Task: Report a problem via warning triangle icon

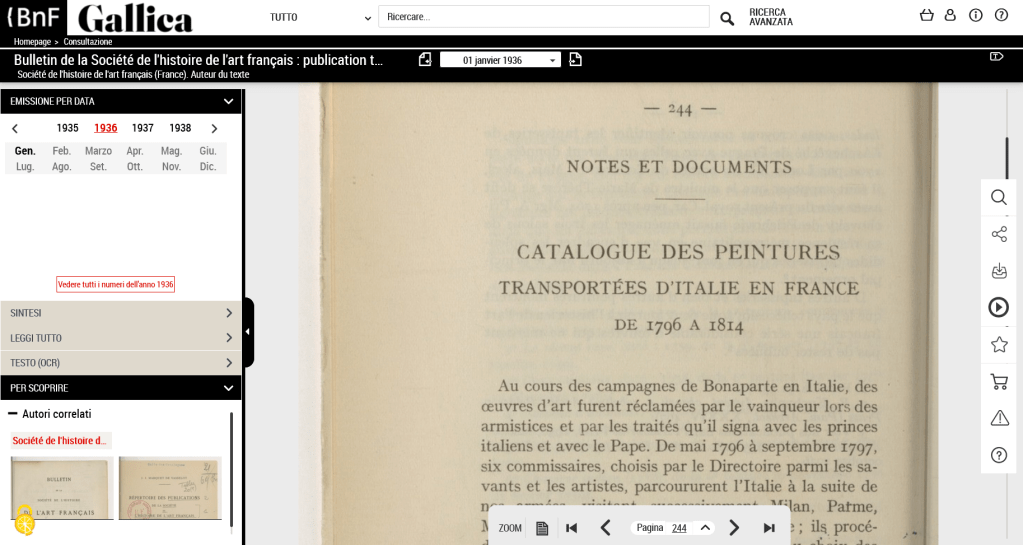Action: (x=998, y=418)
